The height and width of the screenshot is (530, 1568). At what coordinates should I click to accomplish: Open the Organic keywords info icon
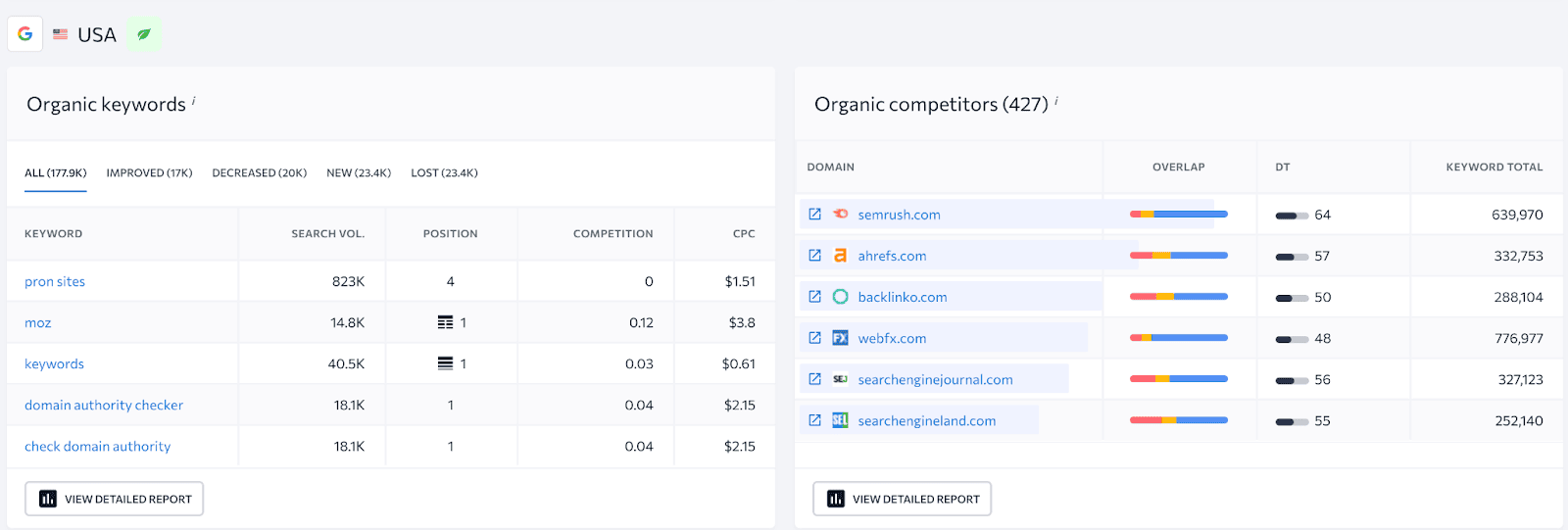(194, 100)
